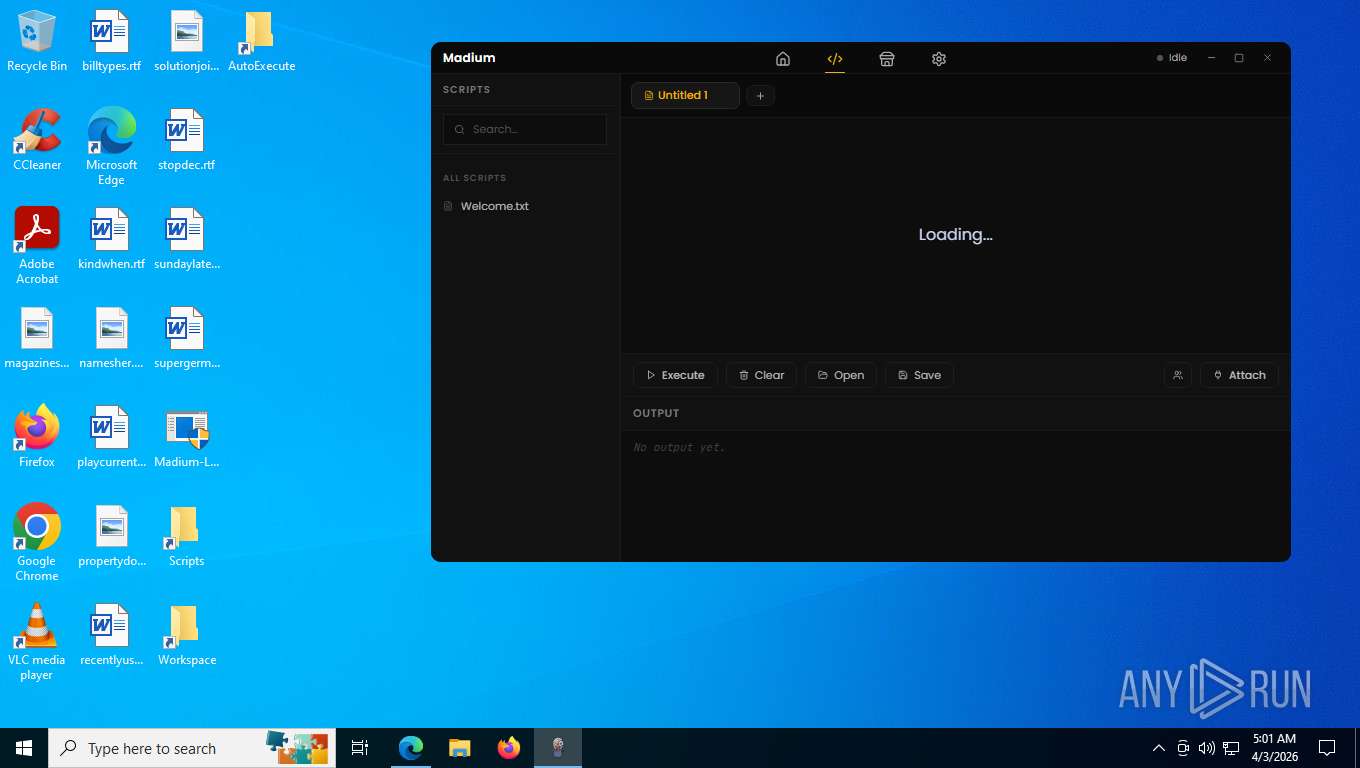1360x768 pixels.
Task: Open a script file with Open
Action: [841, 375]
